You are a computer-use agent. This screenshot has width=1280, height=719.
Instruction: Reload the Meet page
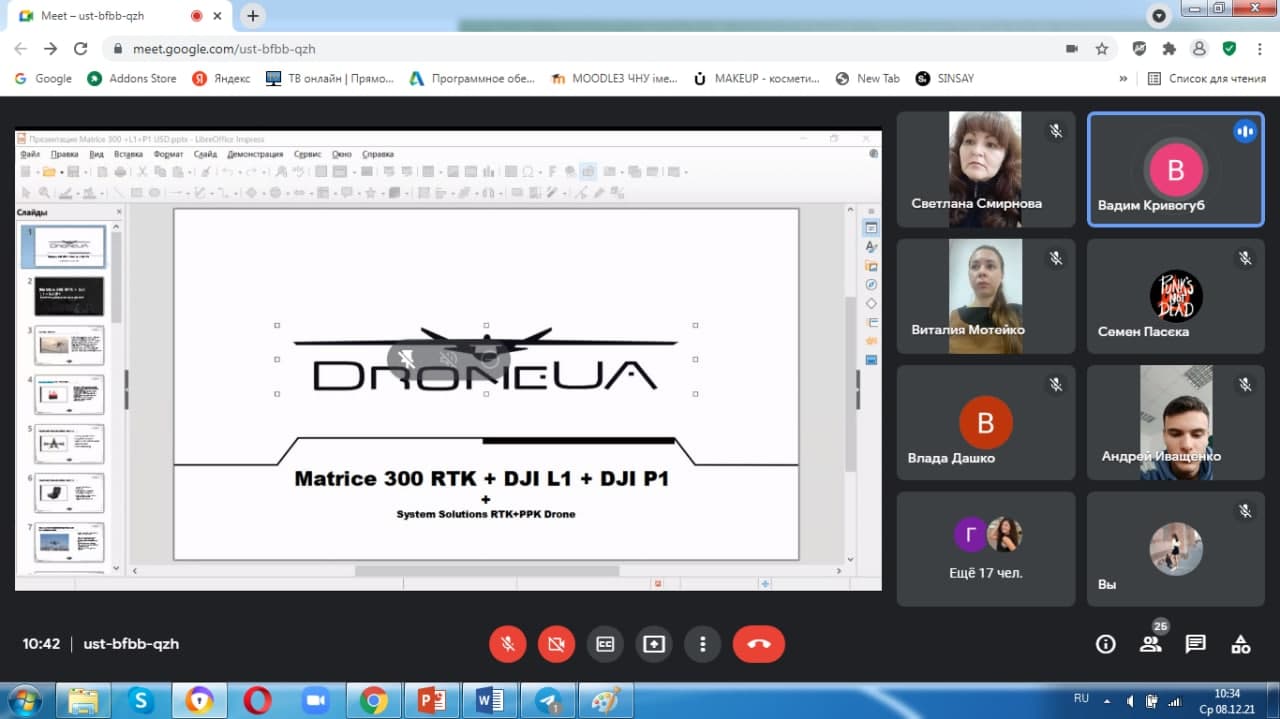[x=81, y=48]
